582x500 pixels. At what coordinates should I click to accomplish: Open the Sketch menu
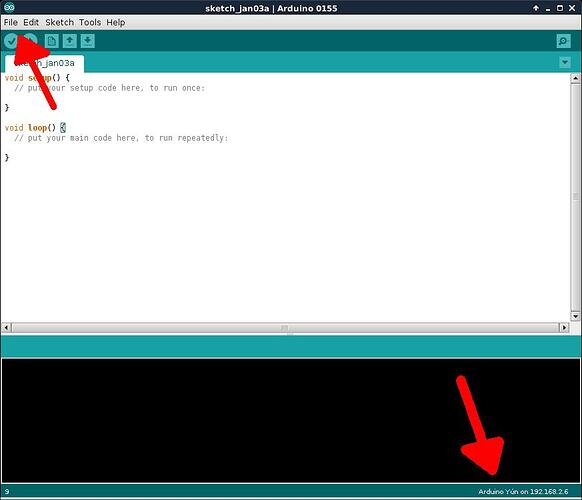(x=59, y=23)
